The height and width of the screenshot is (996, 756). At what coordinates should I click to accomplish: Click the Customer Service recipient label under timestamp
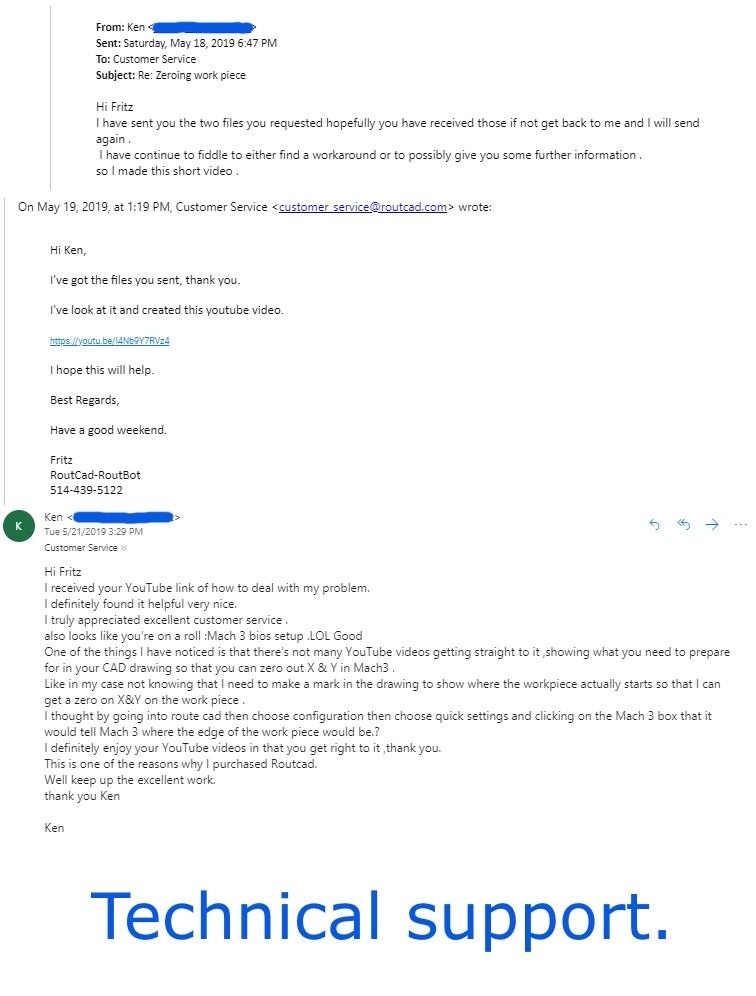click(x=81, y=548)
